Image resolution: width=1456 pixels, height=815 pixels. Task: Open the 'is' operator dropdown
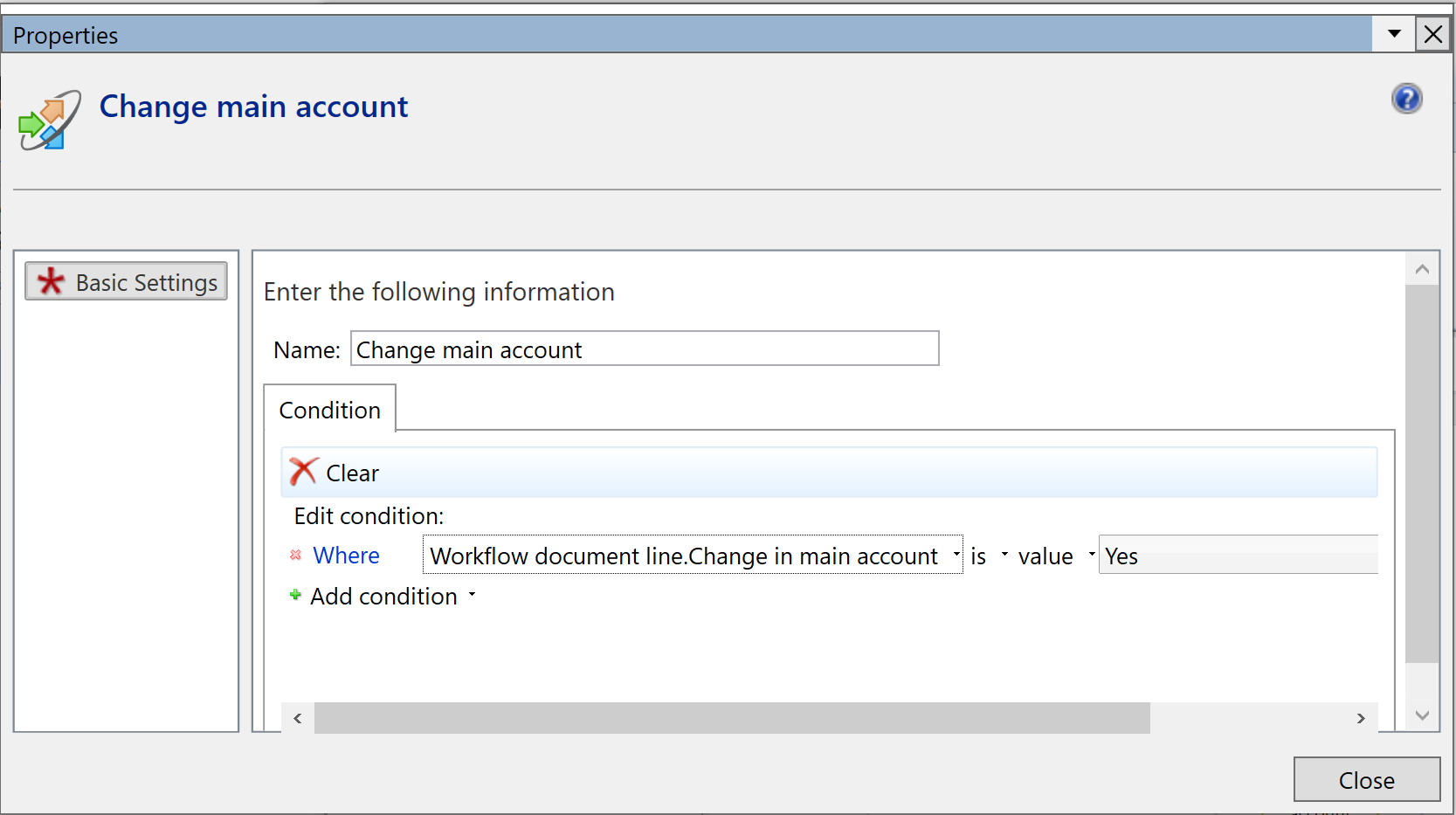pos(1004,554)
